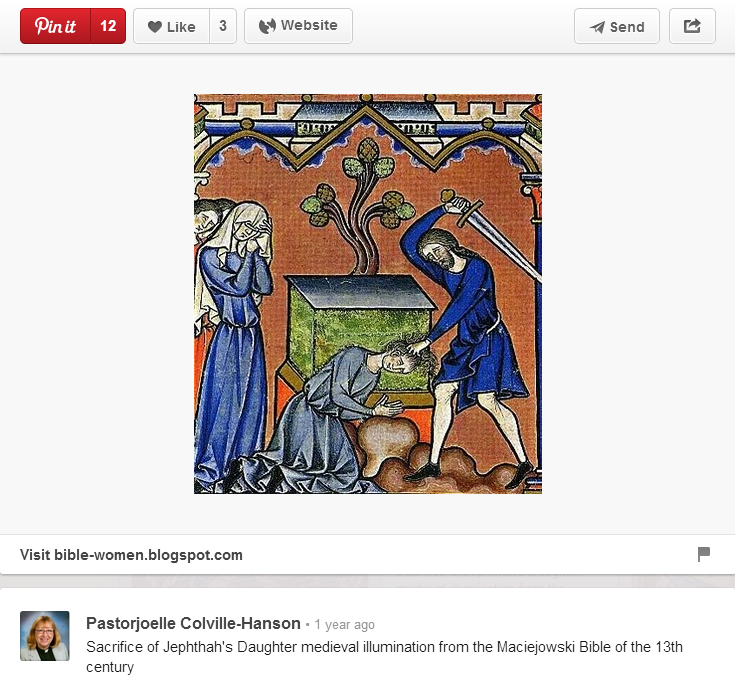Send this pin to someone

[616, 26]
